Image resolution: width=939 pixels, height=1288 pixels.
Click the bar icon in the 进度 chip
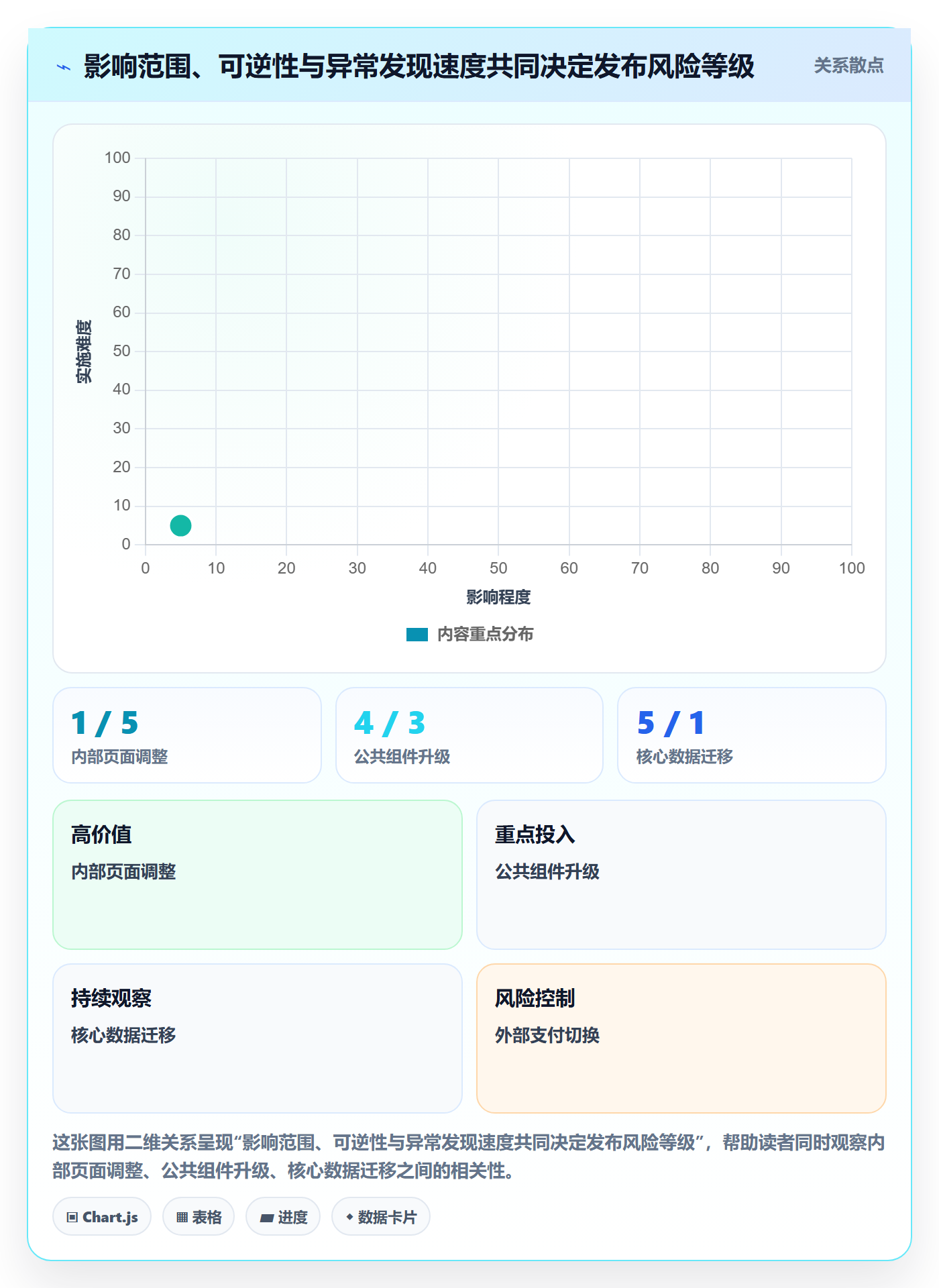tap(267, 1218)
